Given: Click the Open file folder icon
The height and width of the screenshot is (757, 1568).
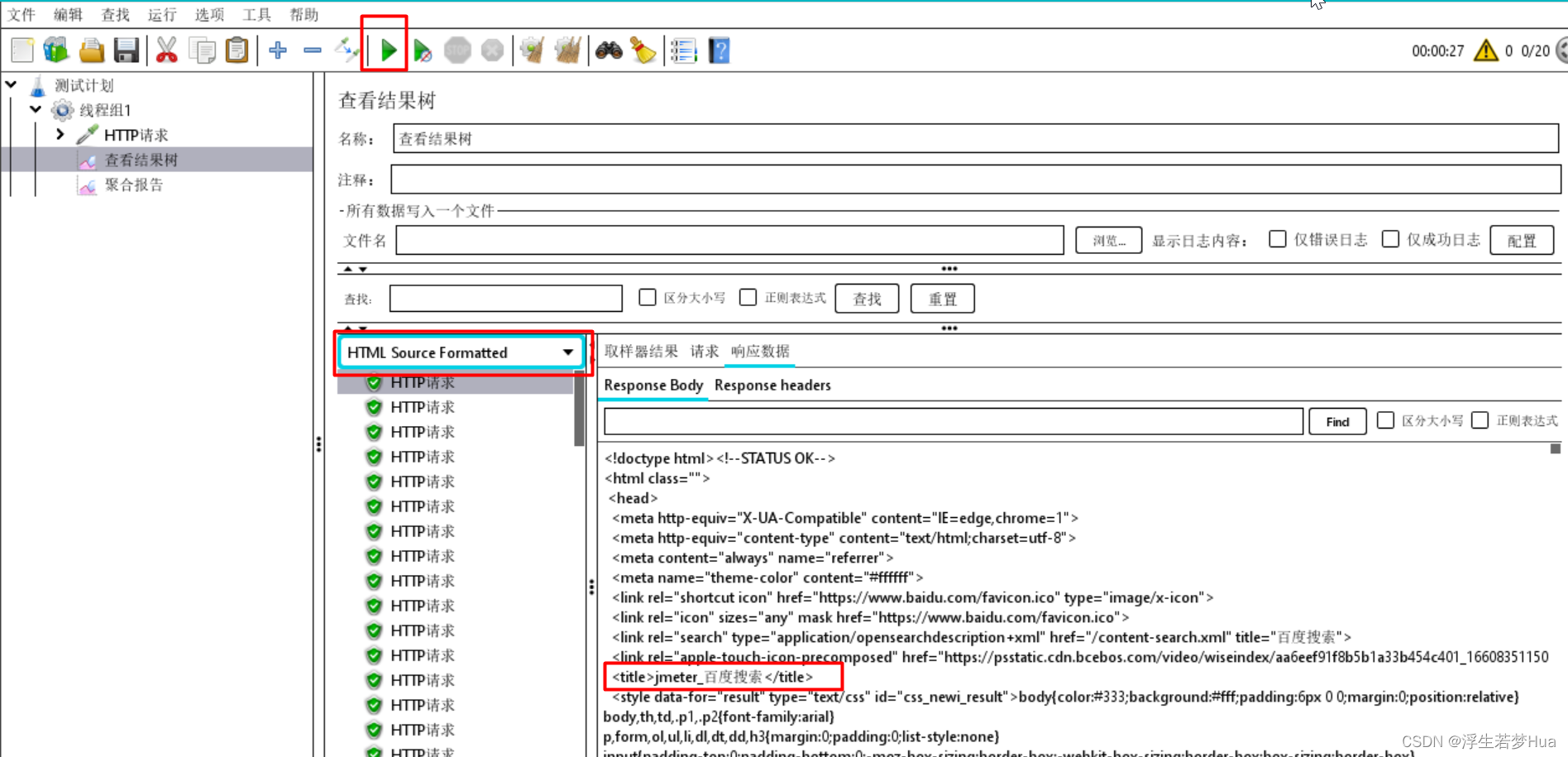Looking at the screenshot, I should (x=91, y=50).
